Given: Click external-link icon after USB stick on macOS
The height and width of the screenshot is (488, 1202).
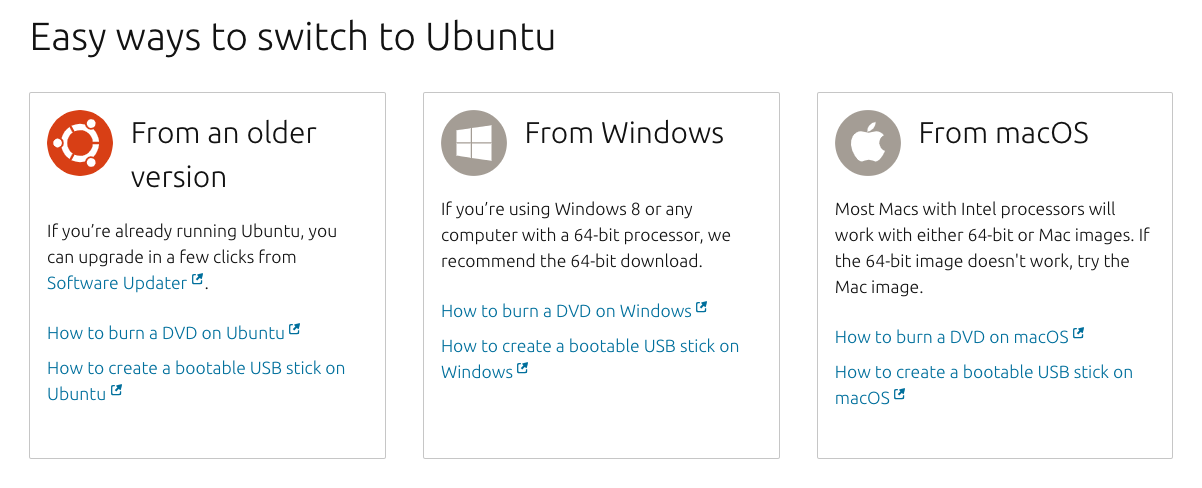Looking at the screenshot, I should click(900, 395).
